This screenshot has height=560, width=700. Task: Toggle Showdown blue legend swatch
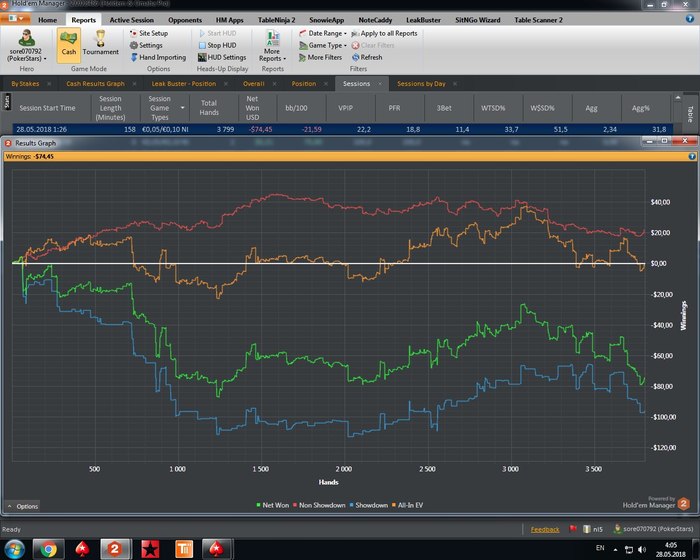[351, 505]
